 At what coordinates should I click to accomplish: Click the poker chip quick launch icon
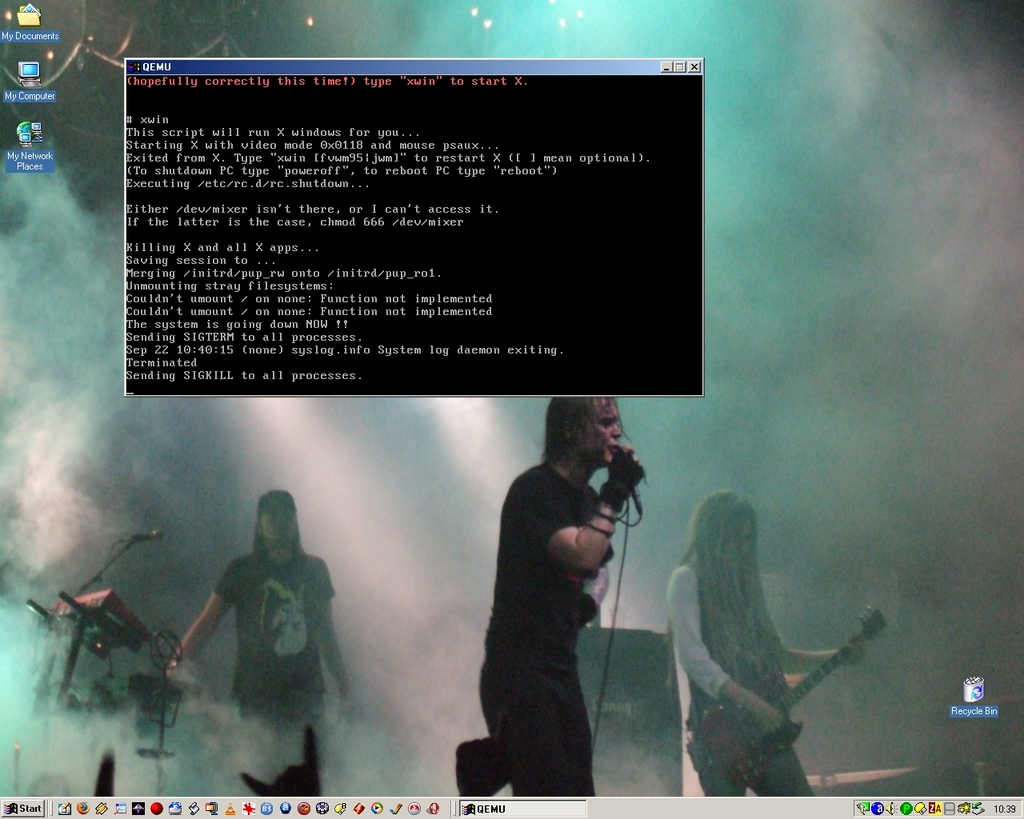point(322,809)
